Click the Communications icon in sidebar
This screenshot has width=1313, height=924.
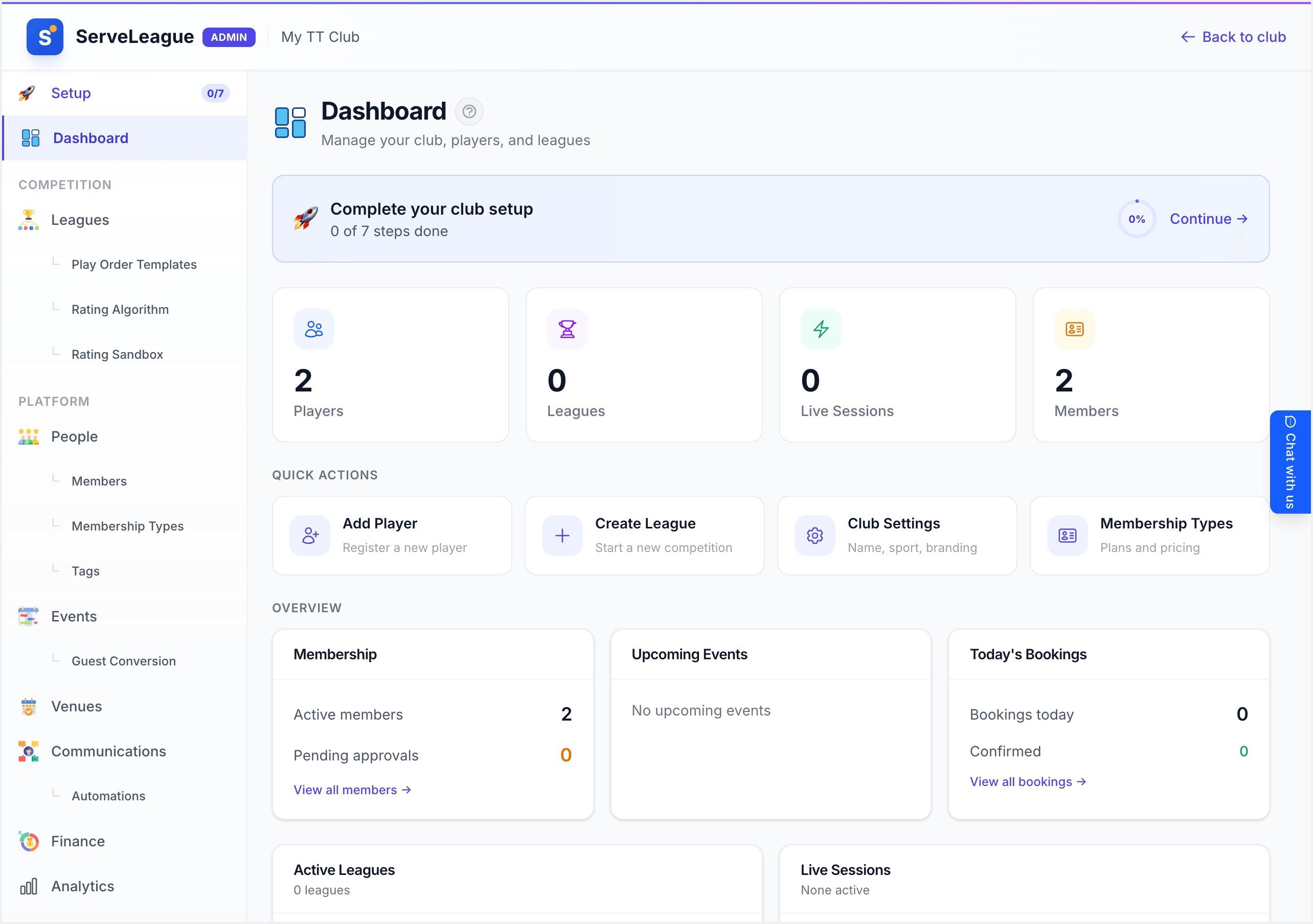(x=28, y=751)
